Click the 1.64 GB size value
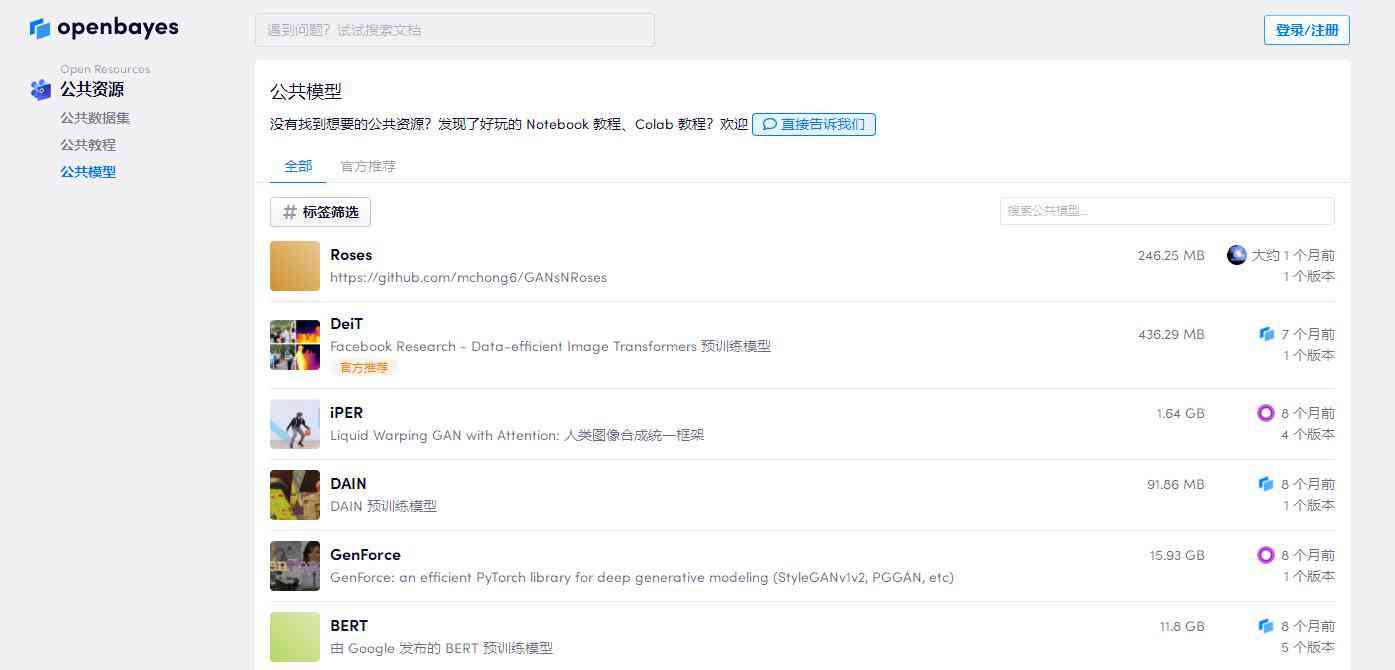 pyautogui.click(x=1180, y=413)
